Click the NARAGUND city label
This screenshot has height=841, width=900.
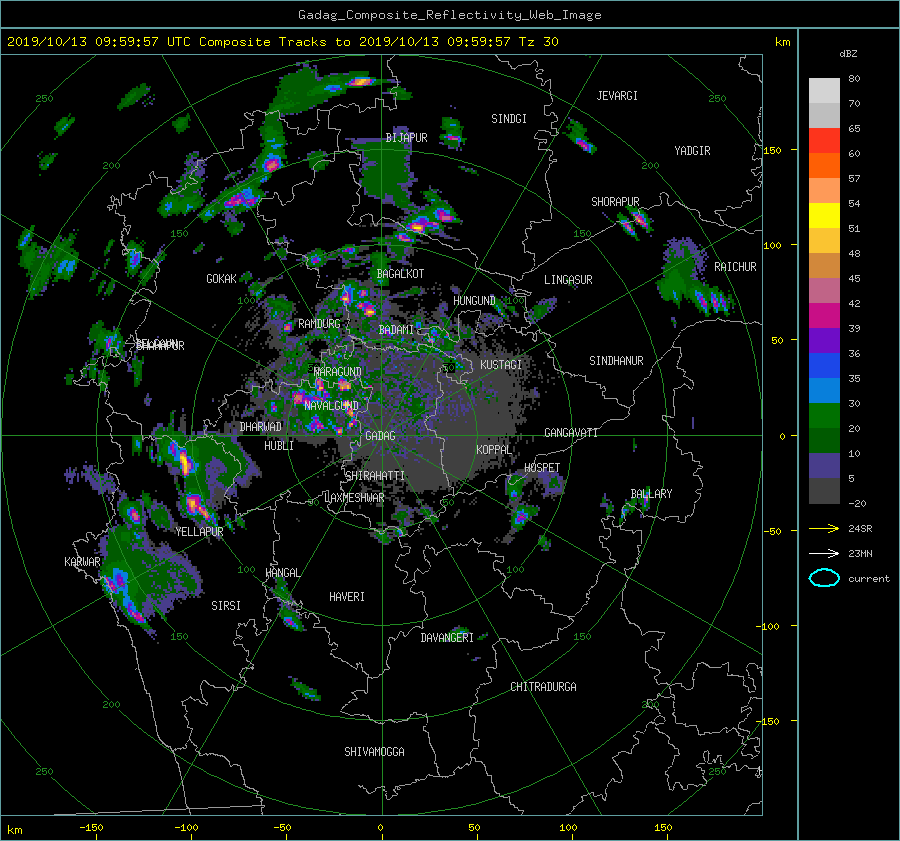point(338,371)
